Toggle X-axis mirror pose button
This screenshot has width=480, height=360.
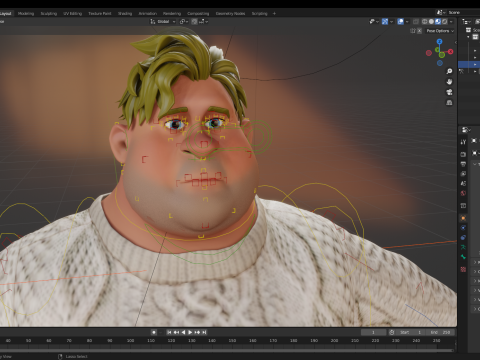pos(420,31)
